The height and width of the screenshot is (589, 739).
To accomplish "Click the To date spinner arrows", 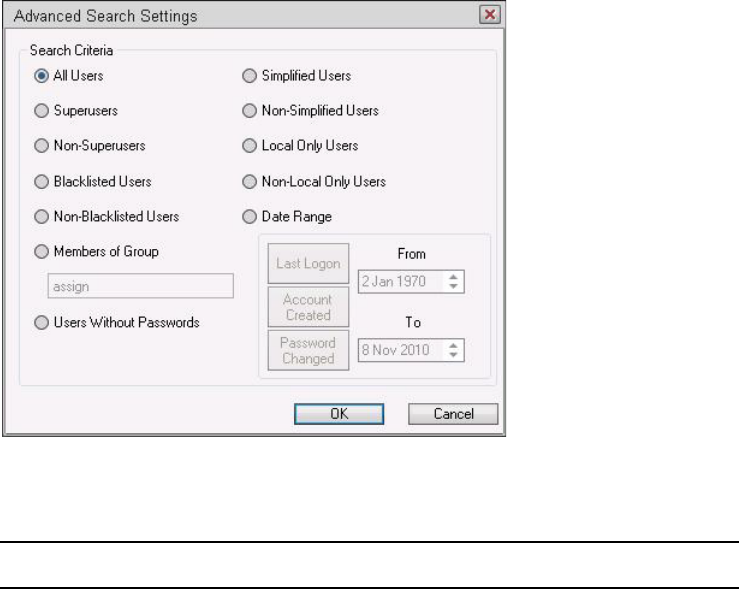I will click(456, 351).
